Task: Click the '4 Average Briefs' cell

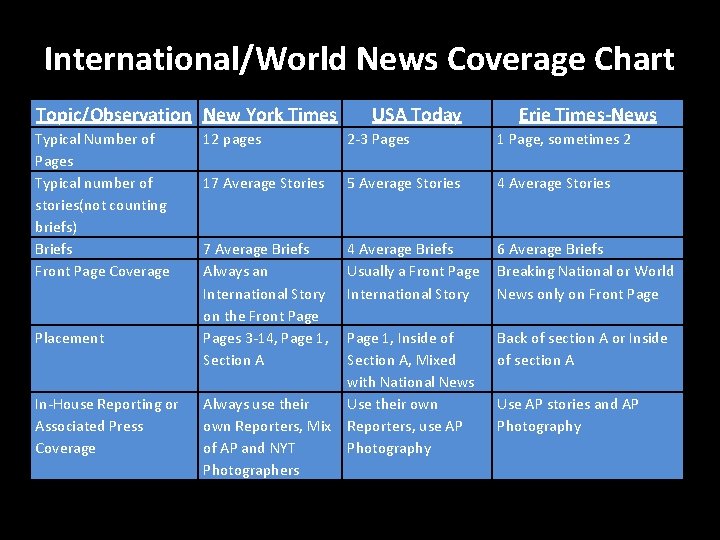Action: tap(417, 248)
